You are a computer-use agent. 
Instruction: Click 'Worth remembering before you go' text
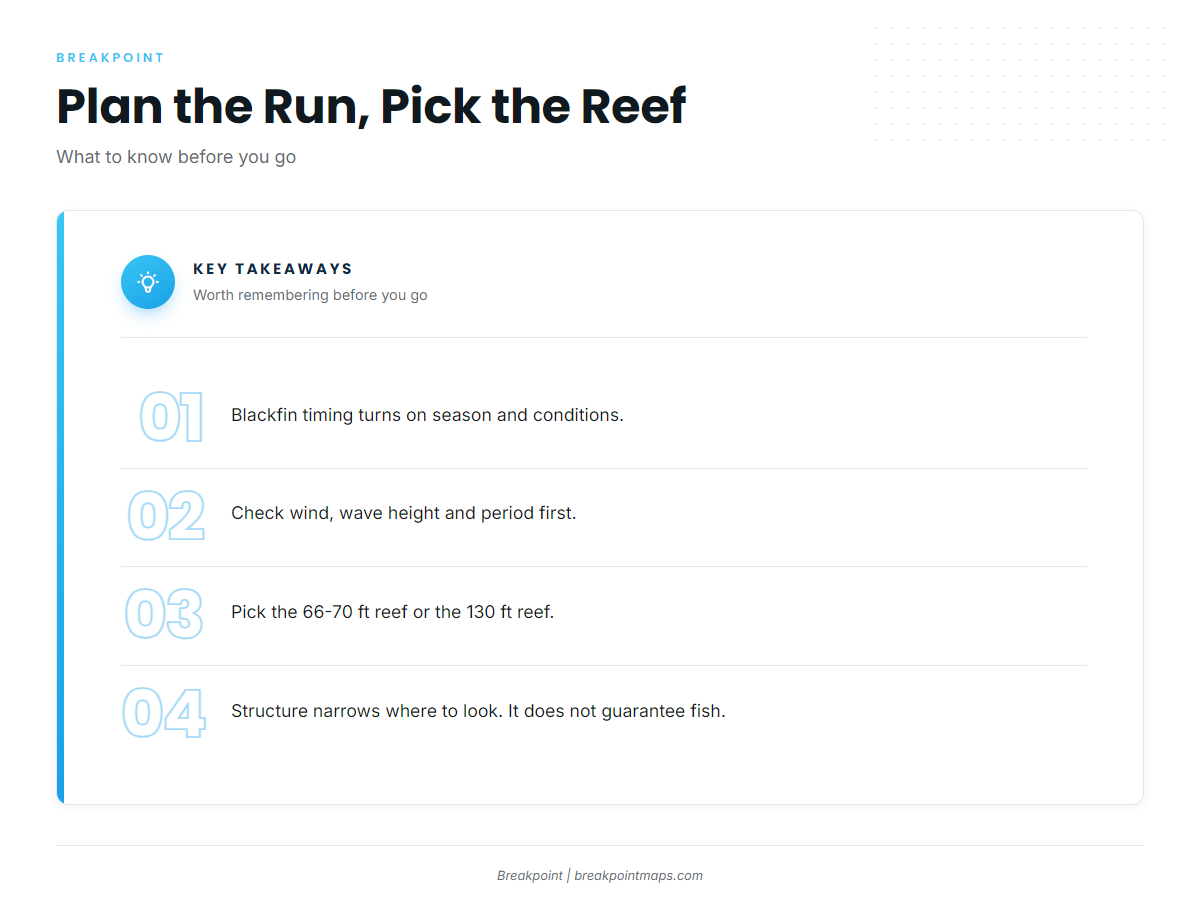coord(310,295)
